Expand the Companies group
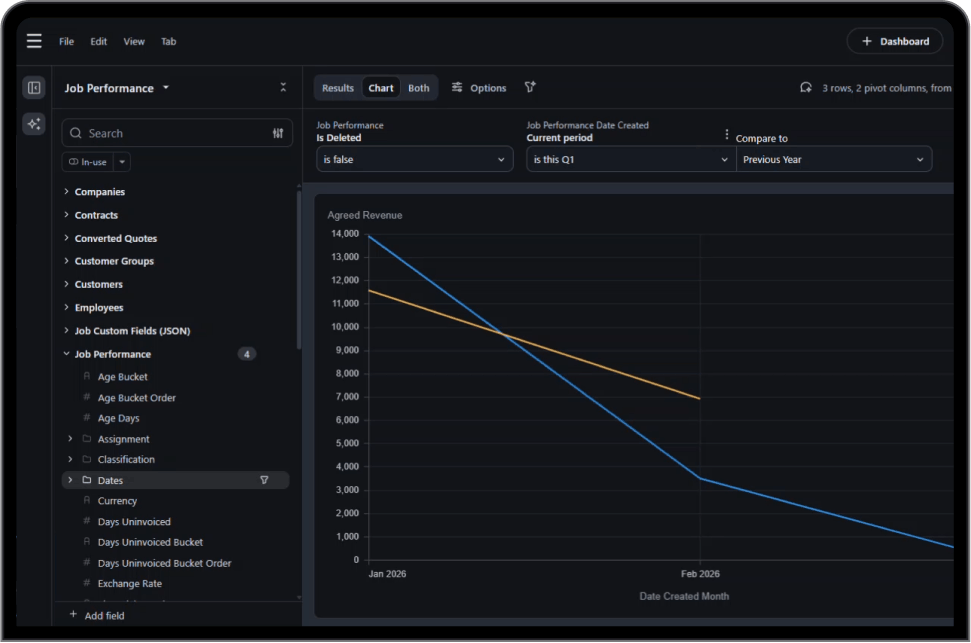The height and width of the screenshot is (643, 971). [x=66, y=191]
